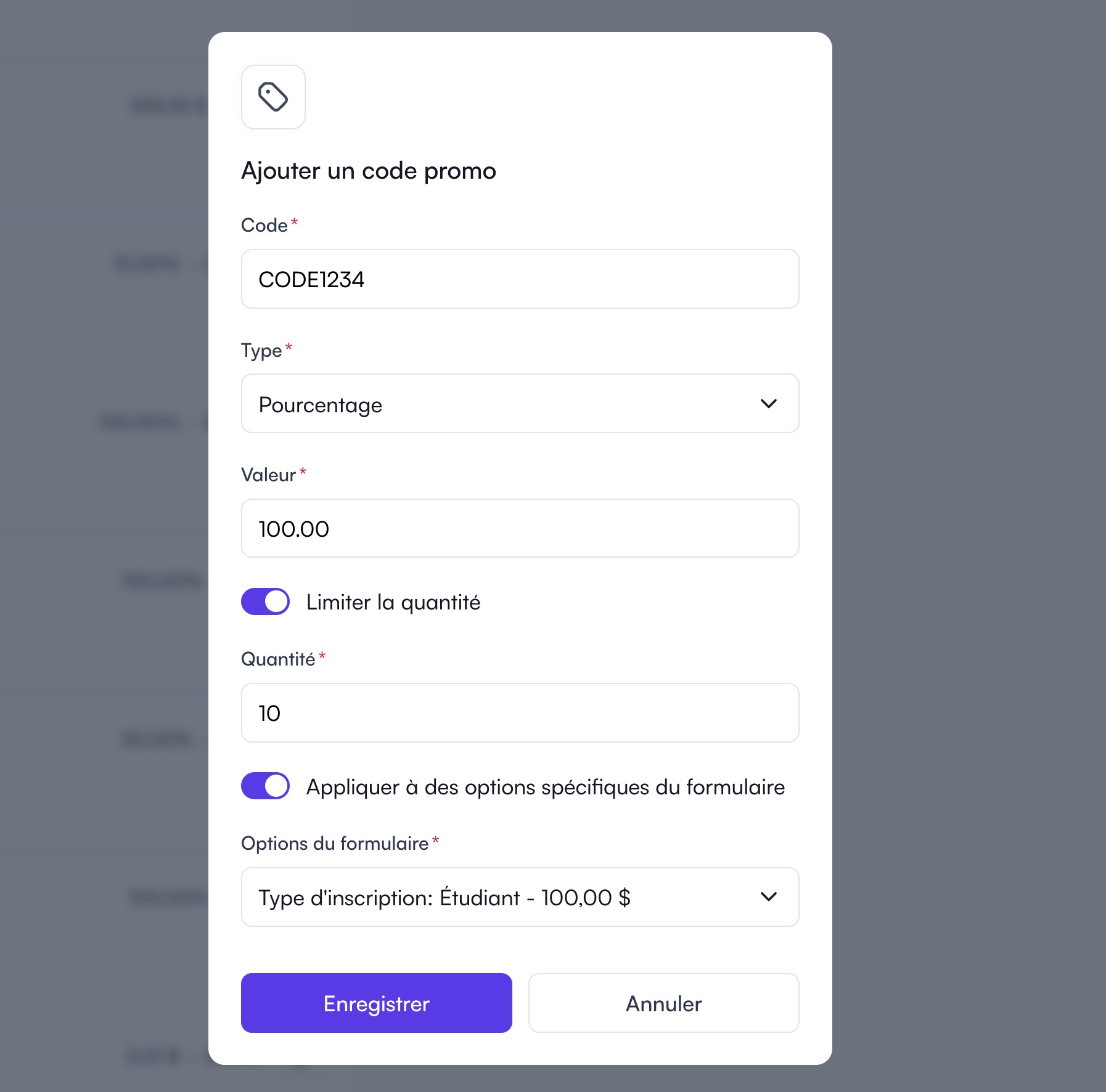Image resolution: width=1106 pixels, height=1092 pixels.
Task: Click the "Ajouter un code promo" heading
Action: pos(369,171)
